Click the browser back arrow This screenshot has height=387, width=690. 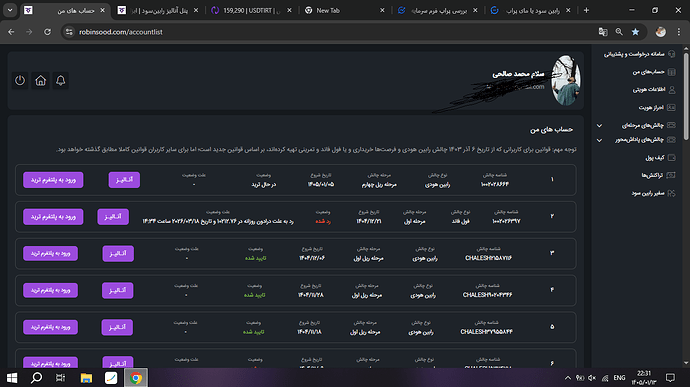coord(11,32)
